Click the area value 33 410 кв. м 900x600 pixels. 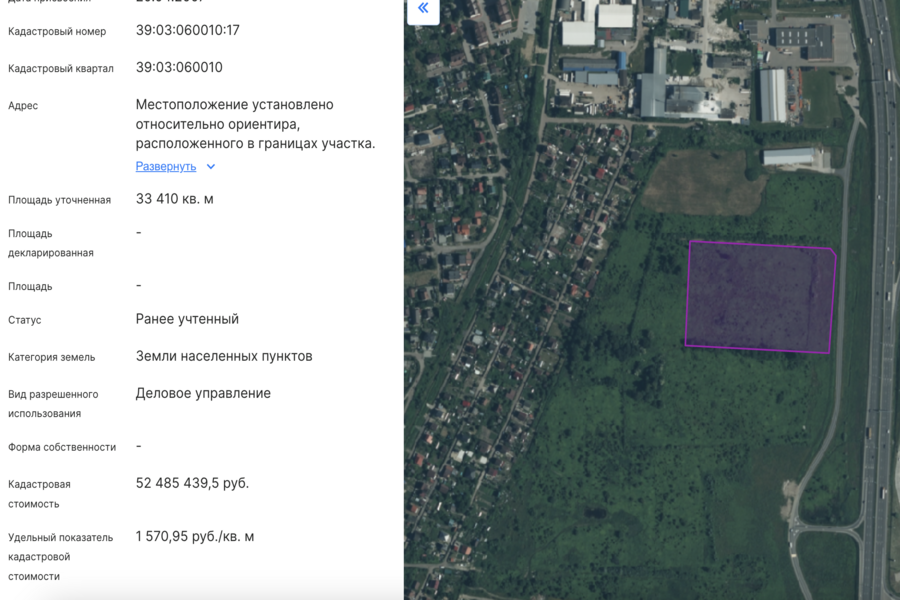click(x=174, y=199)
